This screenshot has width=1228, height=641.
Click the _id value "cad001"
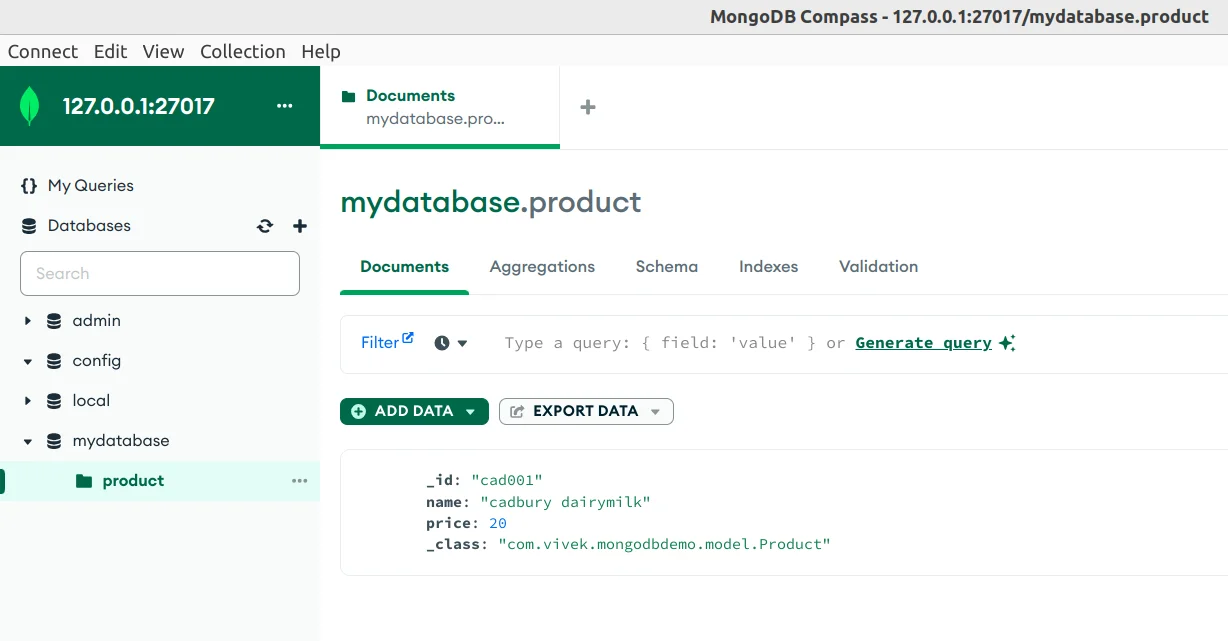(507, 481)
